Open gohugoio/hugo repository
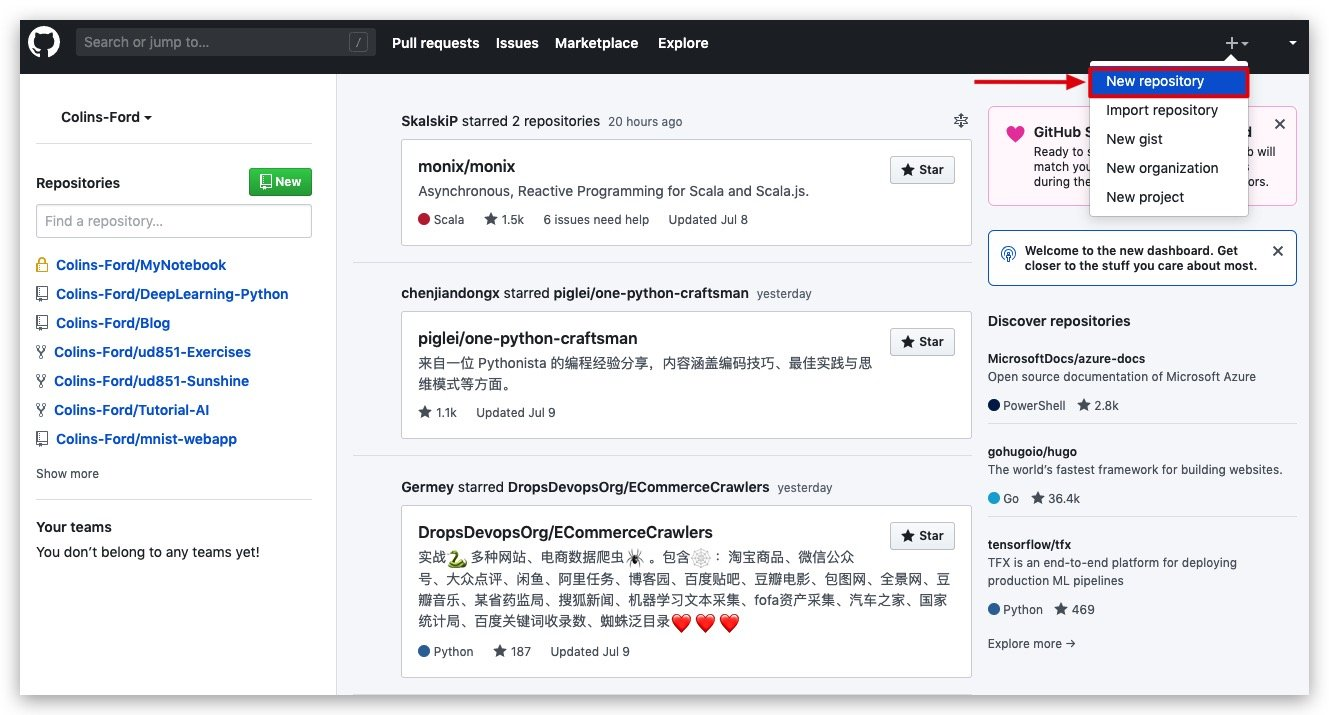The width and height of the screenshot is (1329, 715). [1032, 451]
